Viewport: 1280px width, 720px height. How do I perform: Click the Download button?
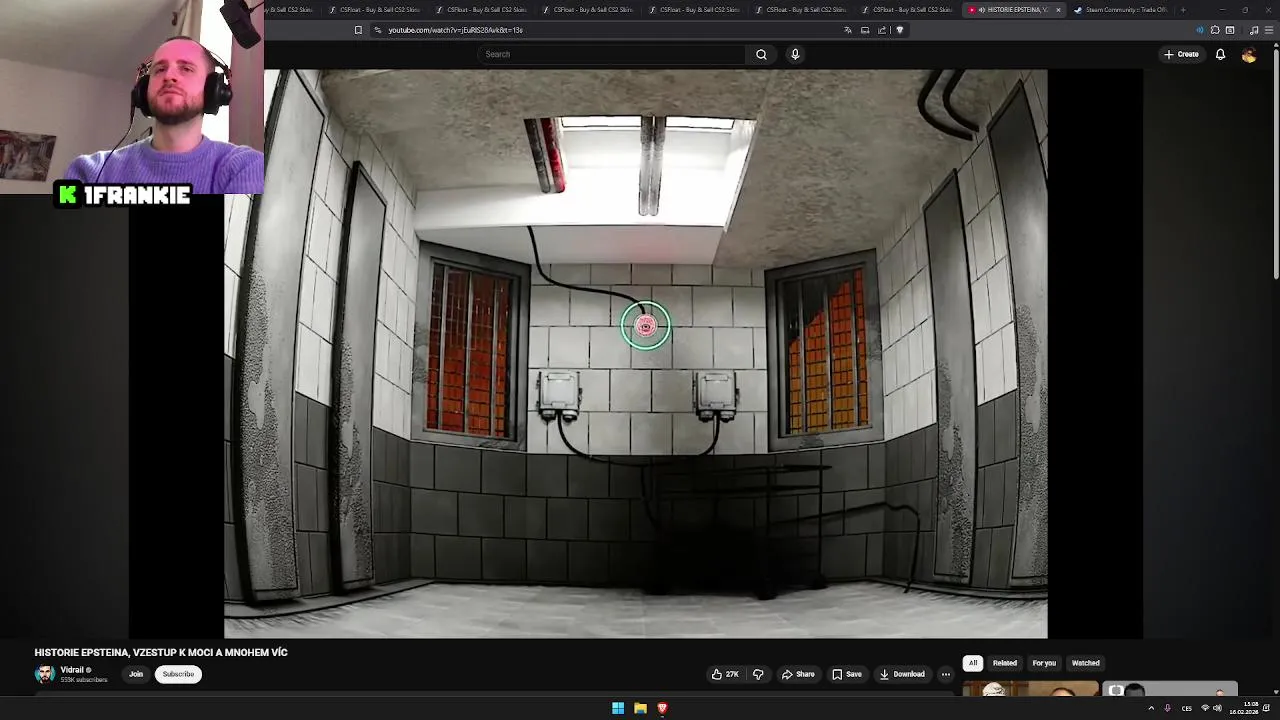click(x=902, y=674)
